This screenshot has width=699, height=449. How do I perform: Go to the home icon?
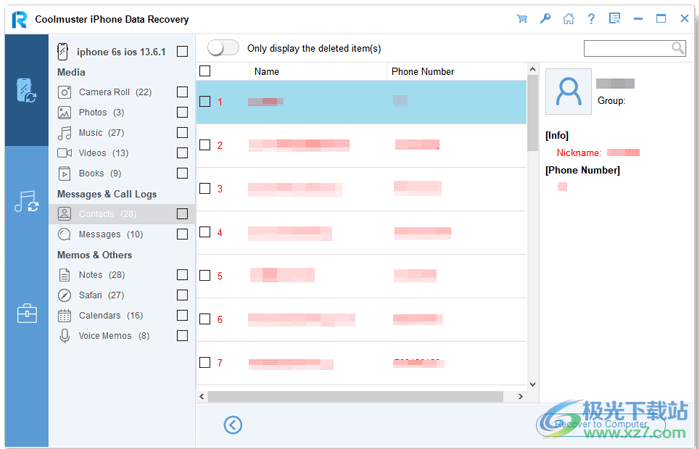568,19
